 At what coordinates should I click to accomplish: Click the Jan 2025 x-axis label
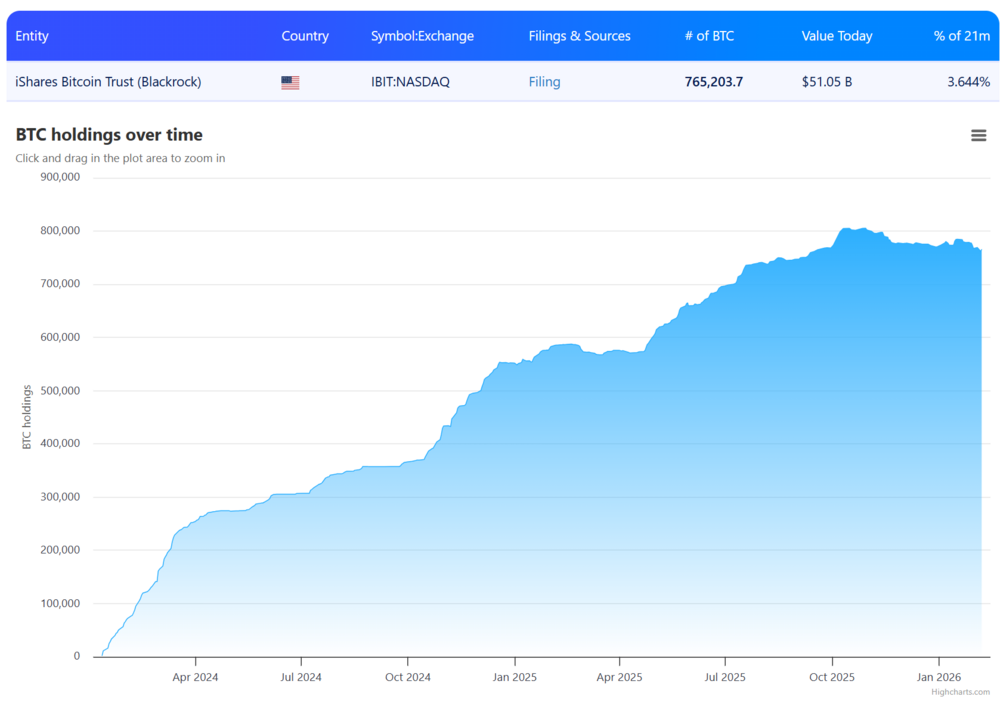point(515,677)
